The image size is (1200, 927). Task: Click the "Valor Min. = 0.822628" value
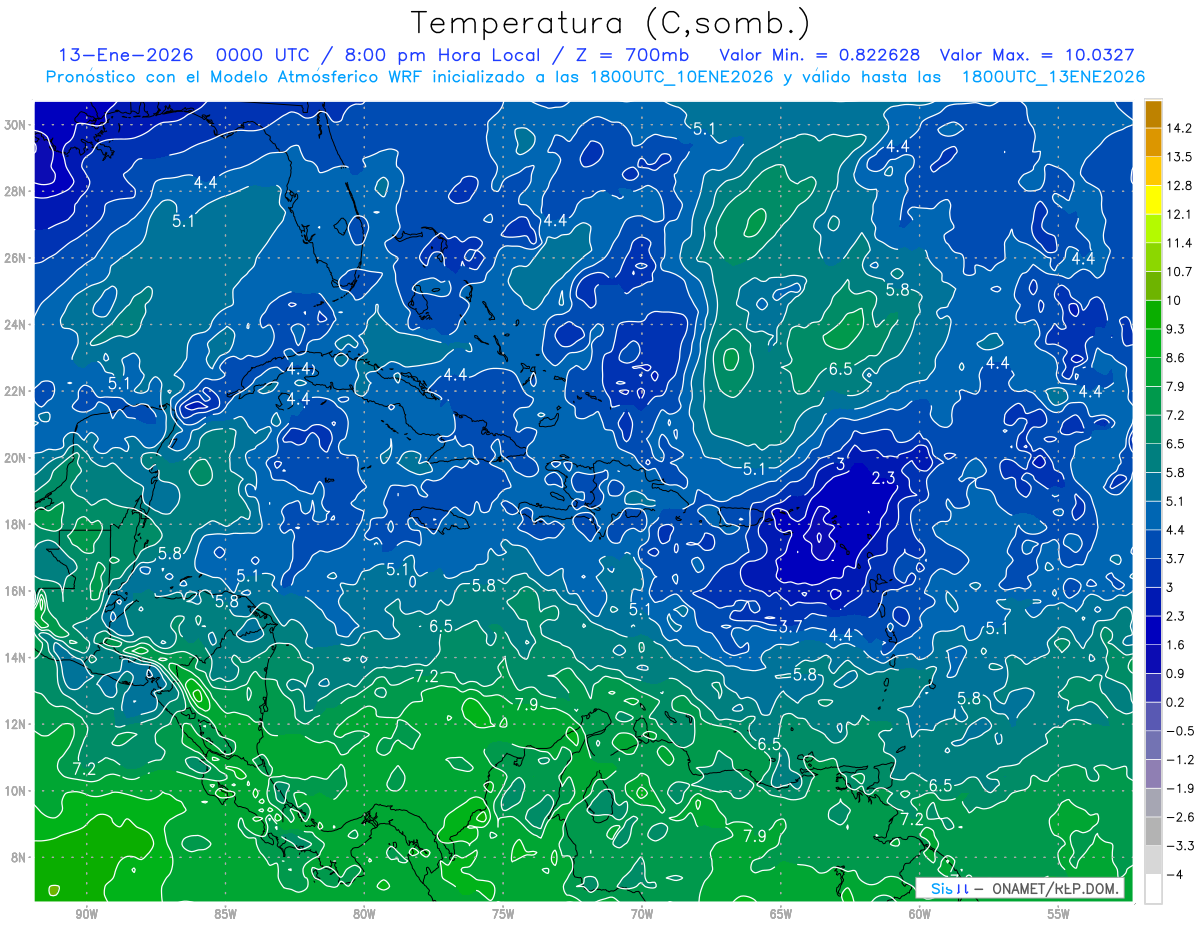pos(820,55)
